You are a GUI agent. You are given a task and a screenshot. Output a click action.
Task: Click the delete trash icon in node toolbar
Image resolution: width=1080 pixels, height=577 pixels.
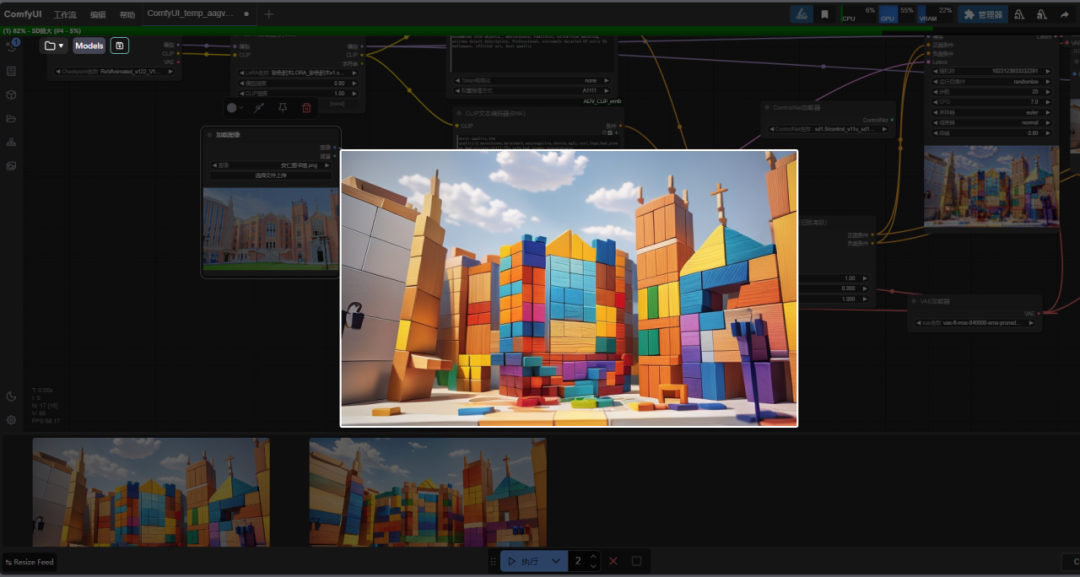click(x=307, y=108)
